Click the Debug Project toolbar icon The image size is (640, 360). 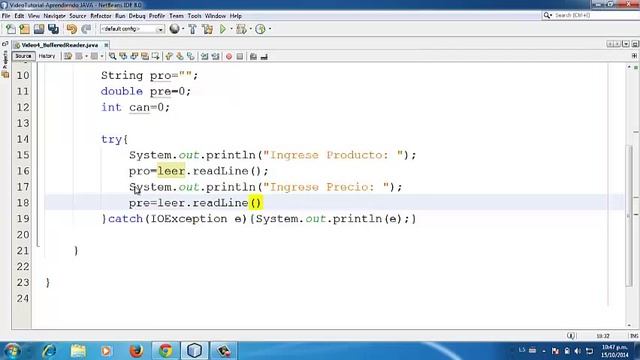tap(241, 29)
